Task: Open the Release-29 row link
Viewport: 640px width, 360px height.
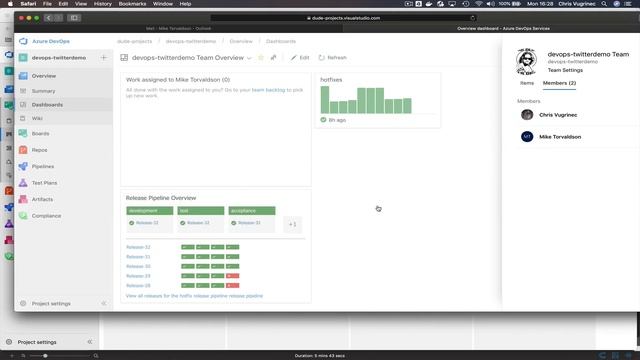Action: (x=138, y=276)
